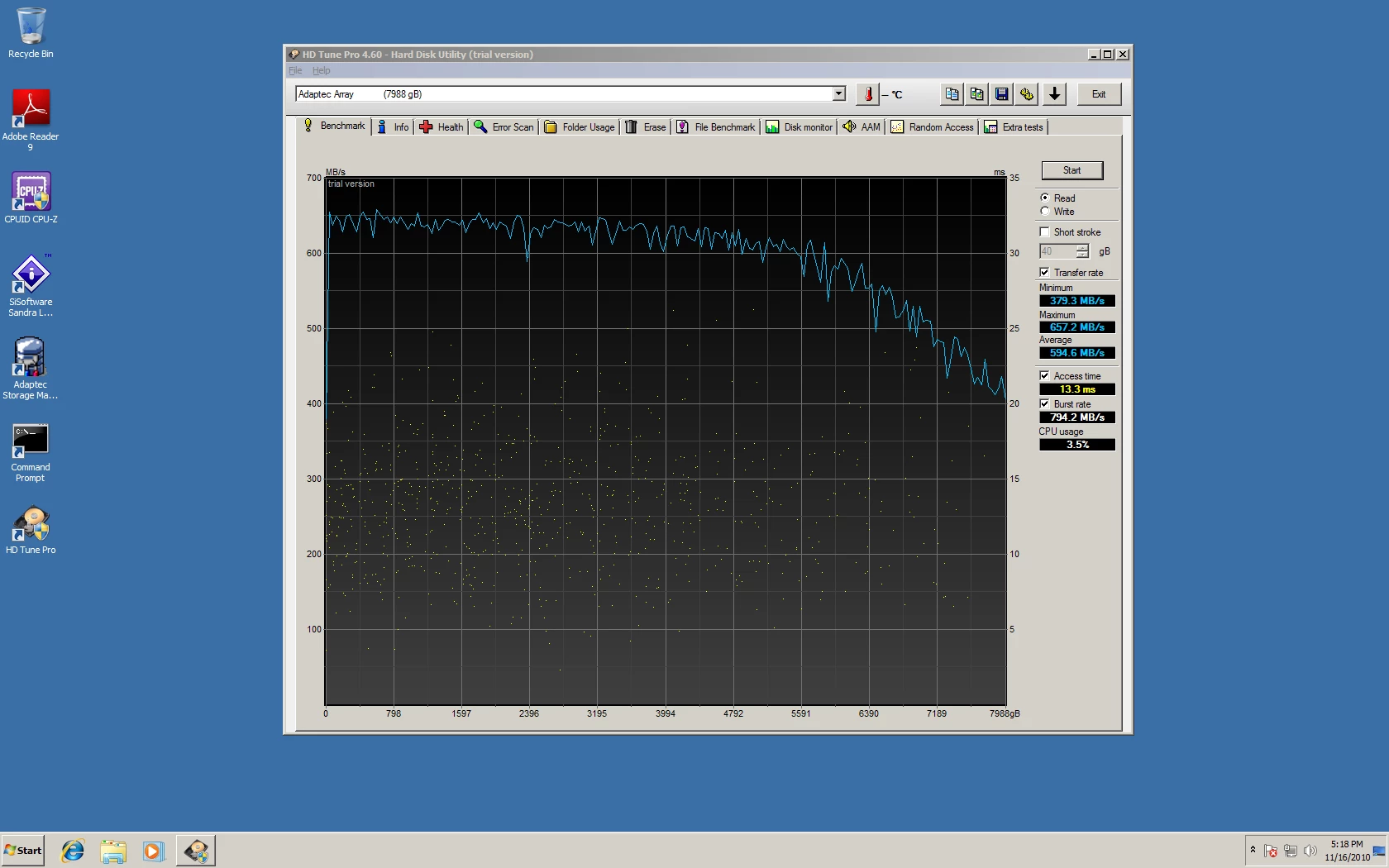Click the Exit button

[1099, 94]
